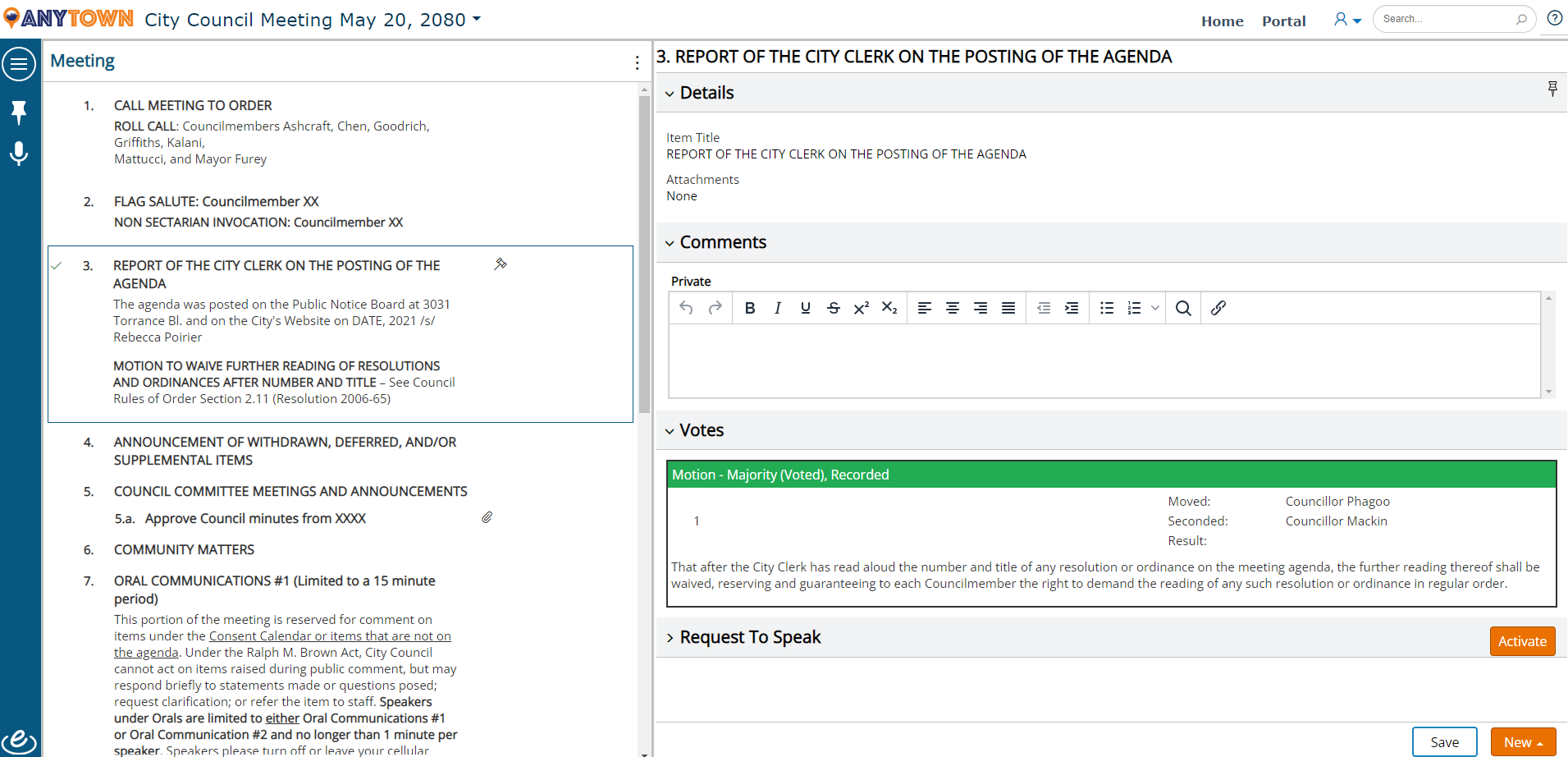
Task: Align comment text left
Action: [925, 308]
